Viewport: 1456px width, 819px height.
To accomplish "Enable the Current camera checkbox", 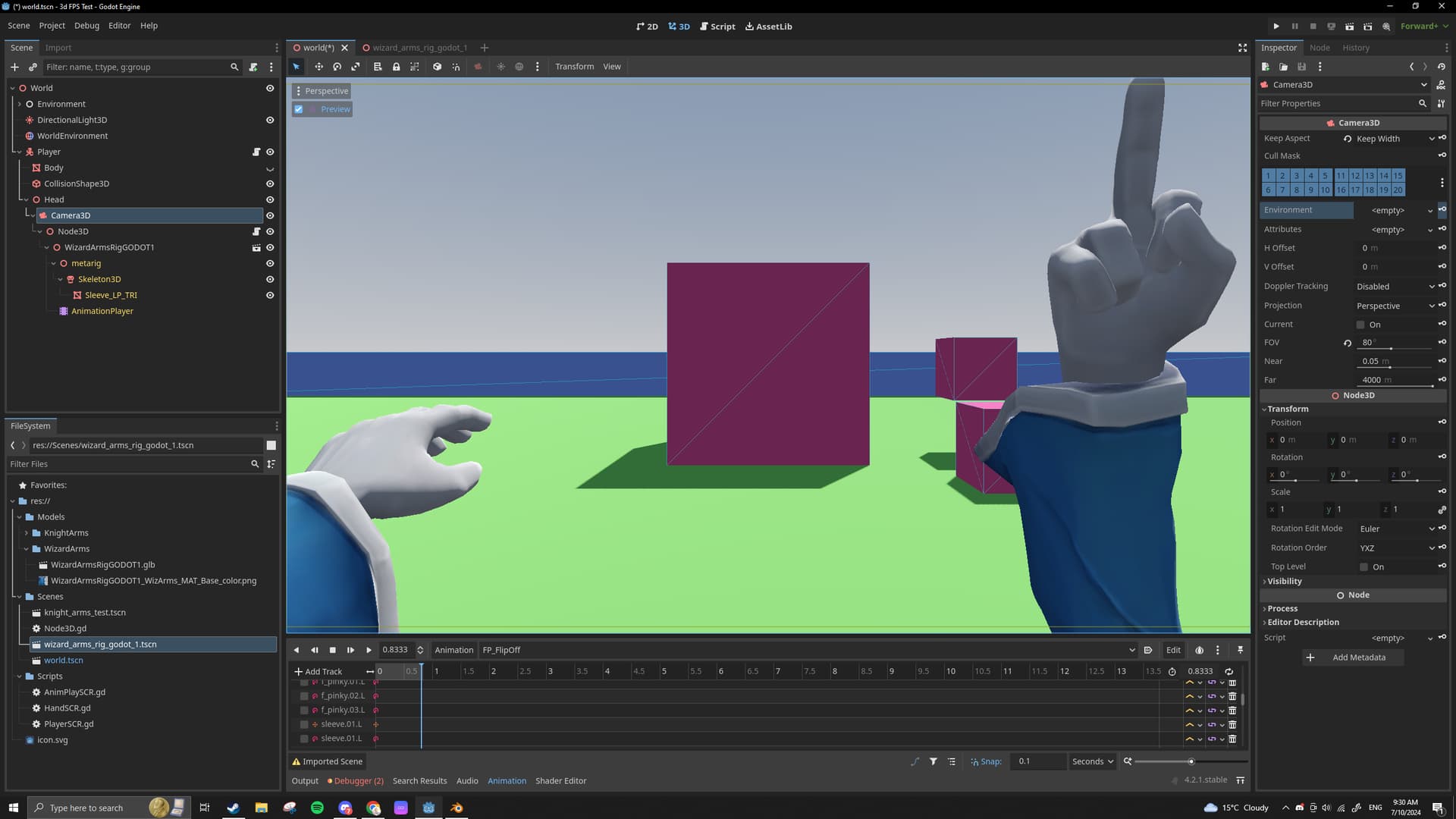I will [1360, 325].
